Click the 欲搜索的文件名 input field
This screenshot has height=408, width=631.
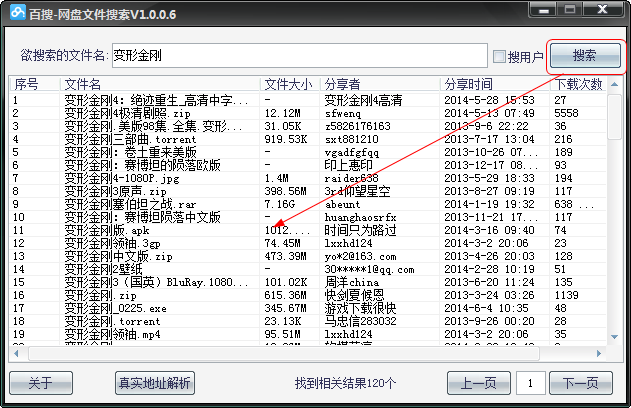click(298, 56)
